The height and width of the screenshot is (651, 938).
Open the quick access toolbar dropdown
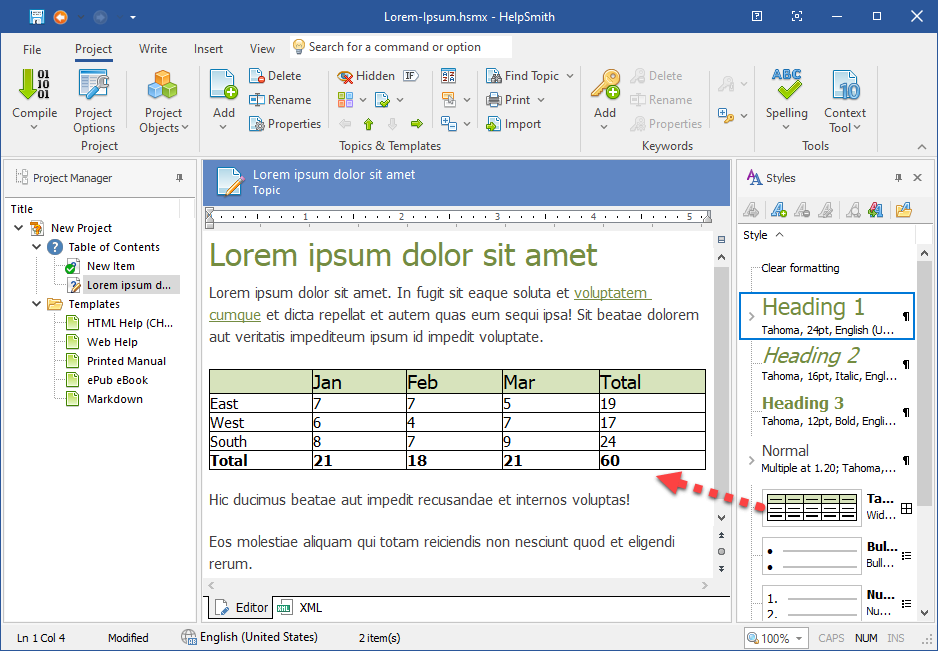pyautogui.click(x=133, y=17)
